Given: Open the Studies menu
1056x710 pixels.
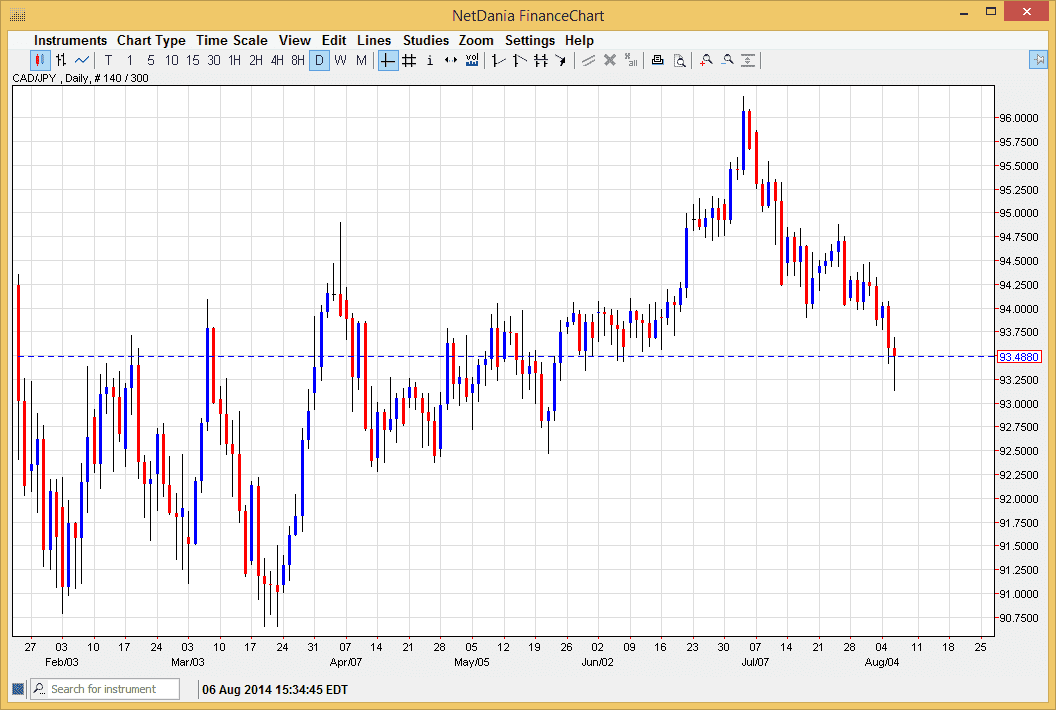Looking at the screenshot, I should pyautogui.click(x=426, y=40).
